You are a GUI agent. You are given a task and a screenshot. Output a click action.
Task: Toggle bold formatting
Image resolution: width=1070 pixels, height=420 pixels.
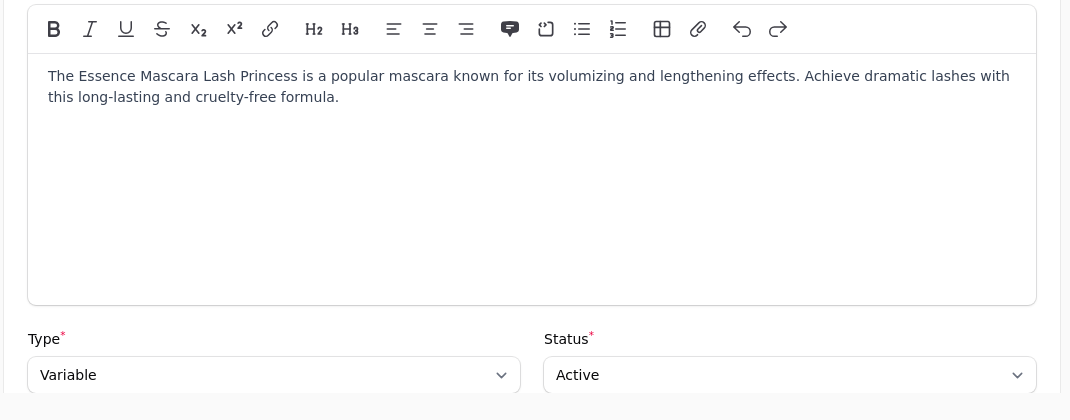53,29
